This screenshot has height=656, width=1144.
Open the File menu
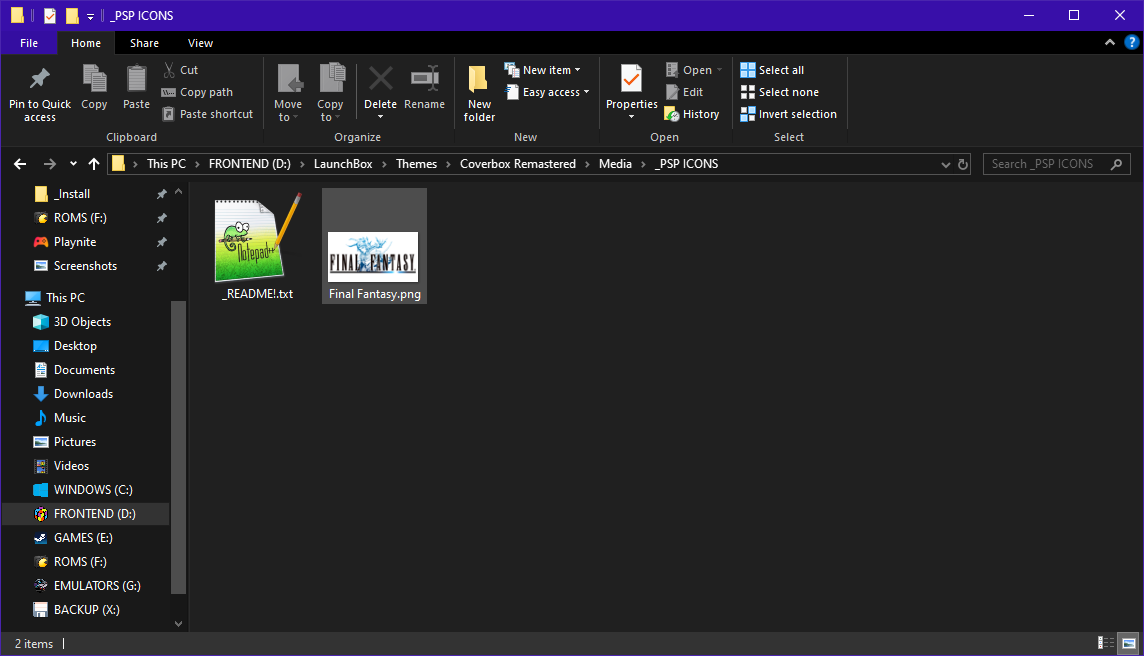tap(29, 43)
